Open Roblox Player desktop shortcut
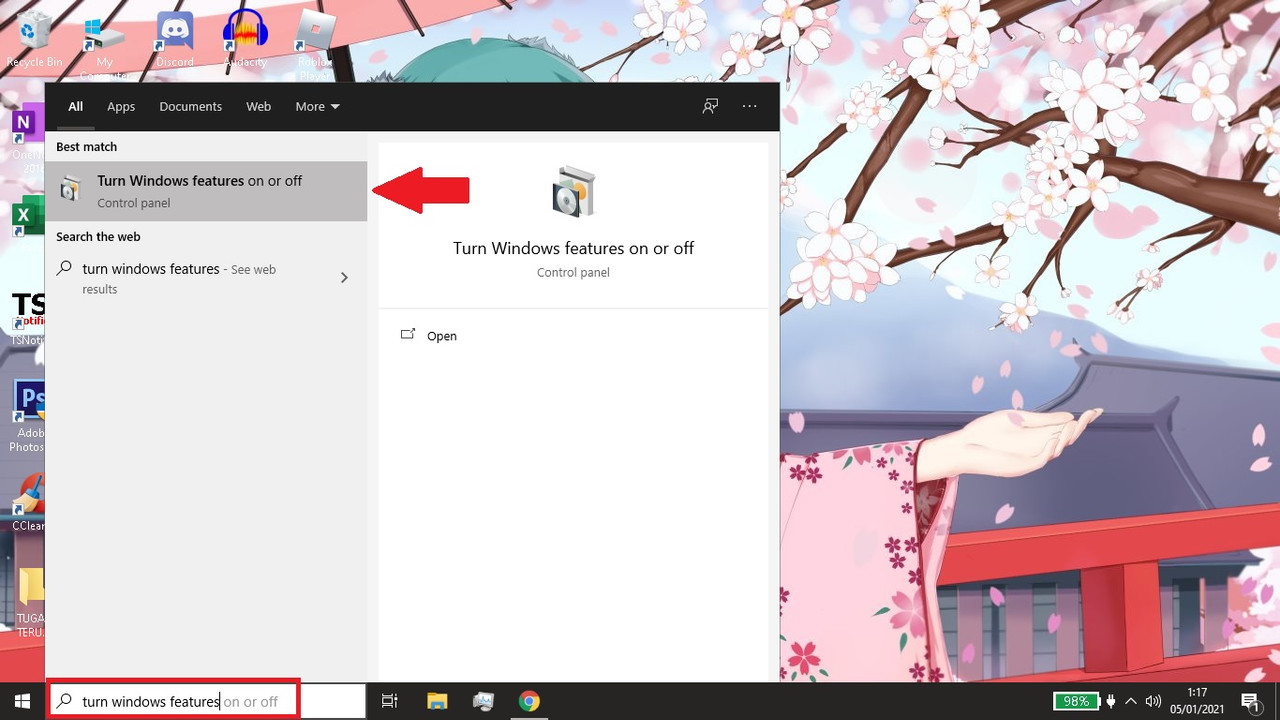Viewport: 1280px width, 720px height. 315,45
